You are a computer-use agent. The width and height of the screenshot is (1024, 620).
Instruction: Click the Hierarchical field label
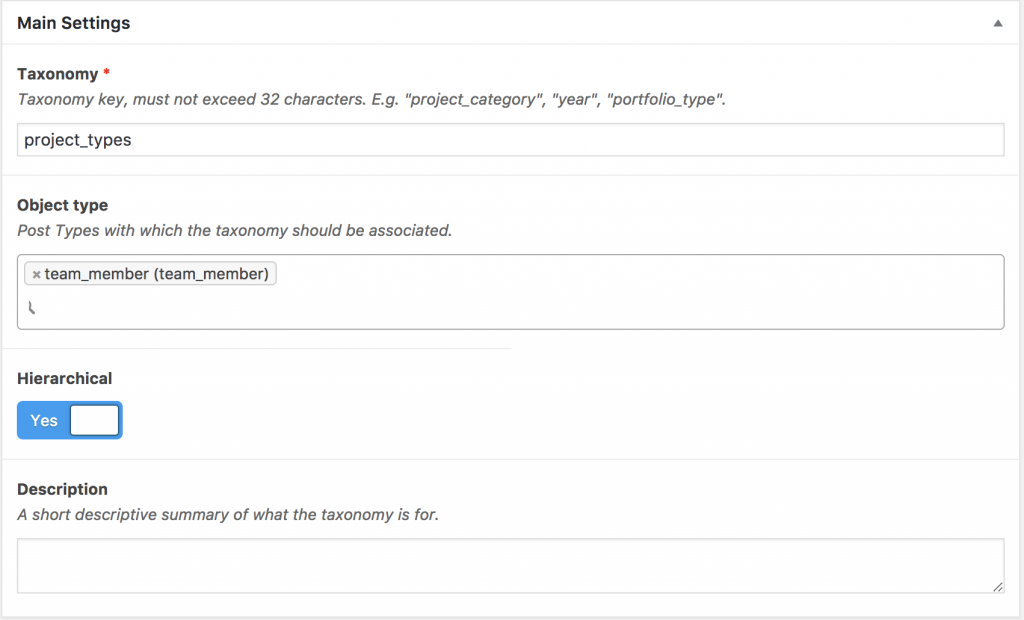click(65, 378)
